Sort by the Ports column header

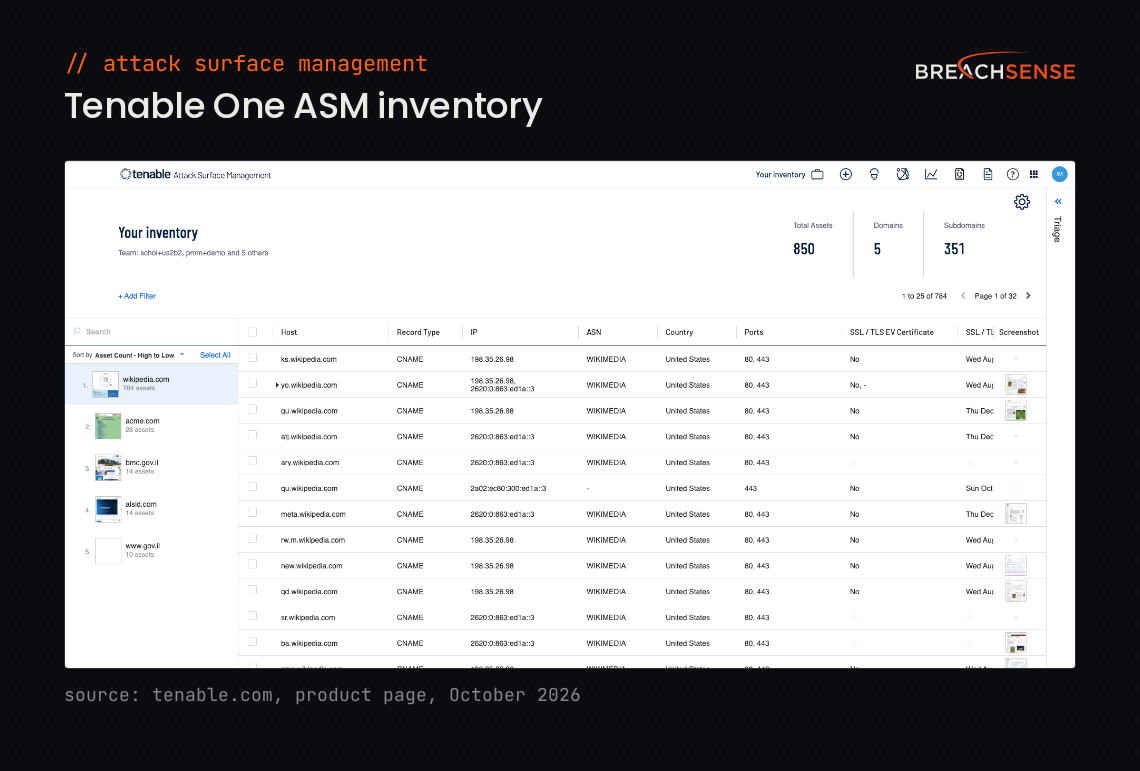coord(754,332)
